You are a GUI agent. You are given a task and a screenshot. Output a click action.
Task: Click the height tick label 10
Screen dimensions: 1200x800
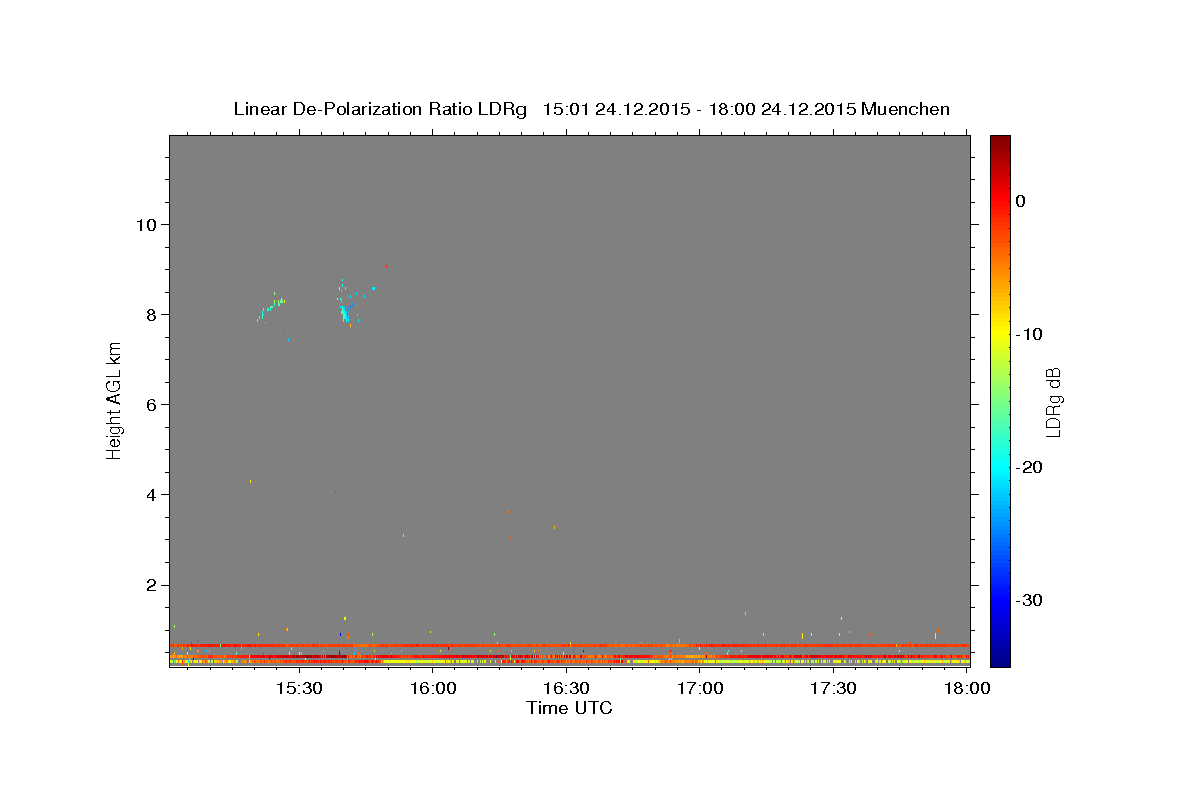(146, 224)
